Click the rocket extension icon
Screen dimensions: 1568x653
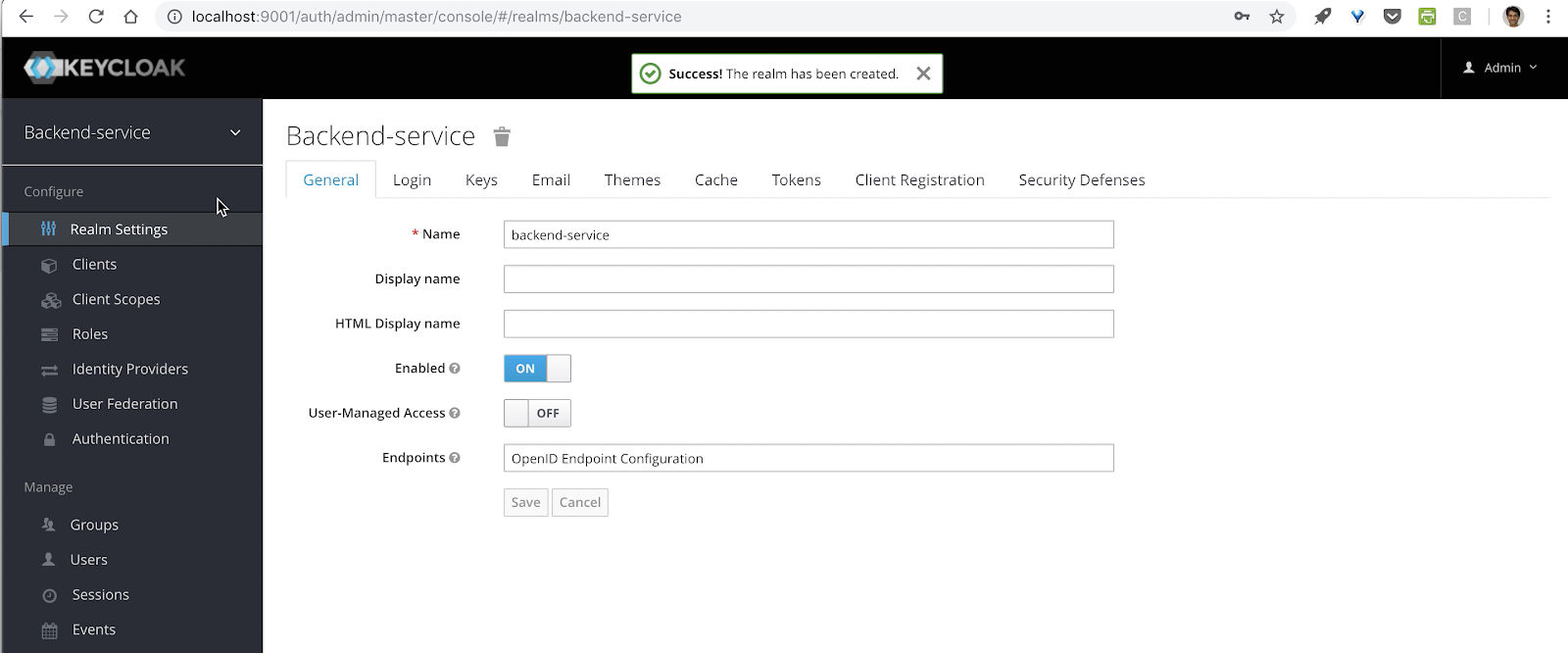point(1323,17)
